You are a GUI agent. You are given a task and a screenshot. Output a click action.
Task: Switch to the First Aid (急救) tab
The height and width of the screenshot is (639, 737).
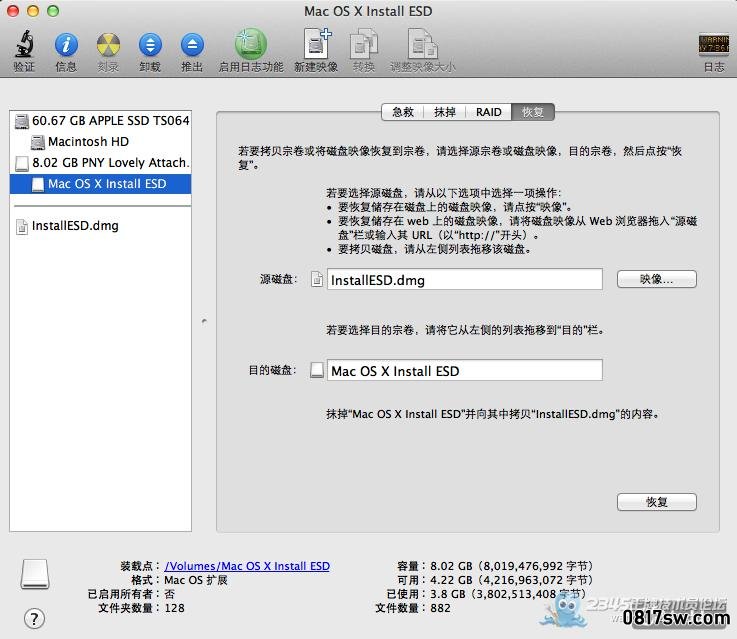pyautogui.click(x=403, y=112)
